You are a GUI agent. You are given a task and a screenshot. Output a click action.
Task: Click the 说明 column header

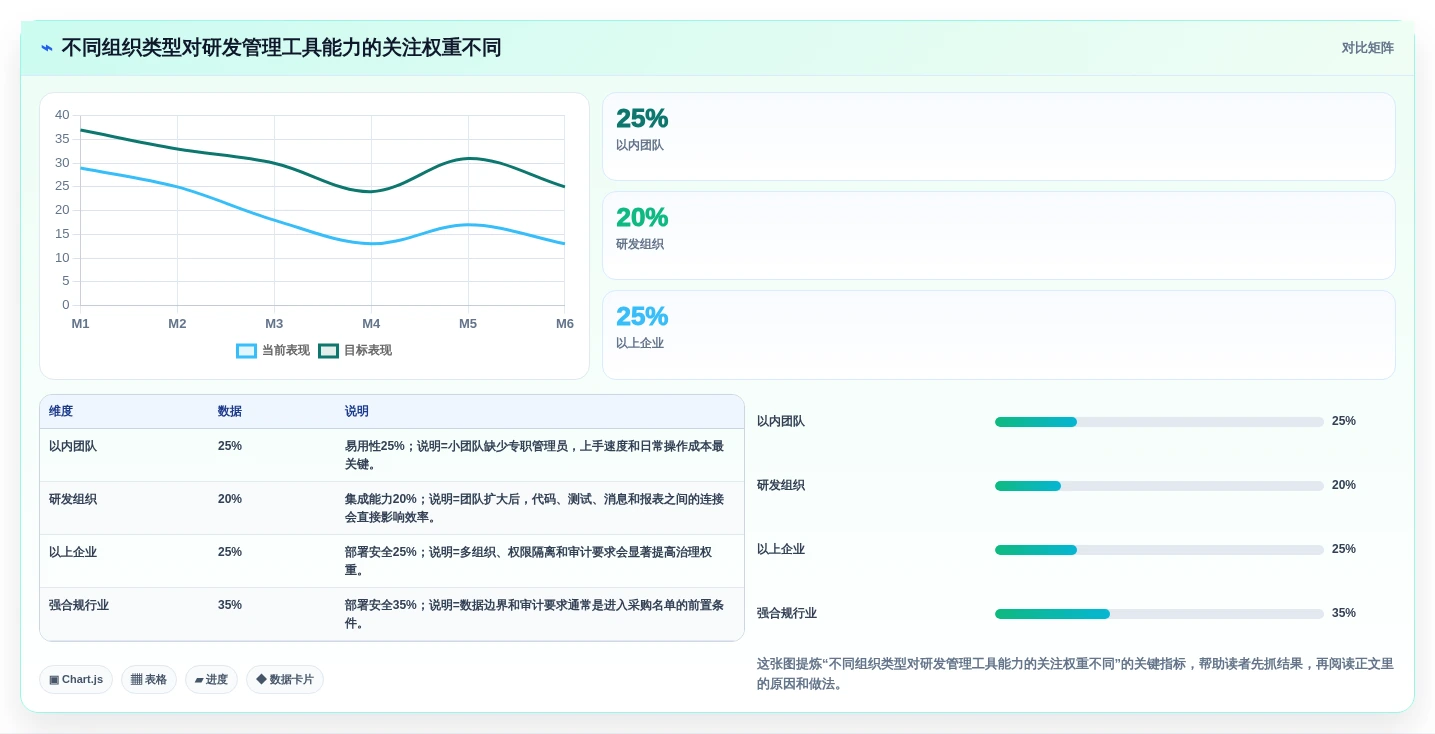pos(357,412)
